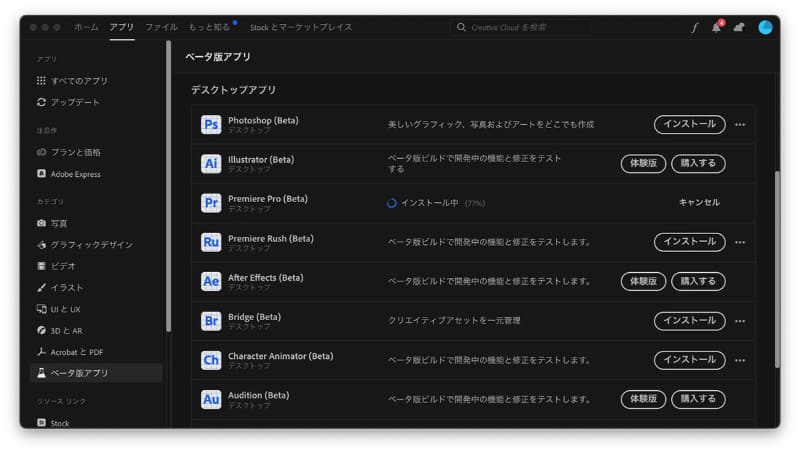This screenshot has width=800, height=453.
Task: Click the Premiere Pro (Beta) Pr icon
Action: (211, 203)
